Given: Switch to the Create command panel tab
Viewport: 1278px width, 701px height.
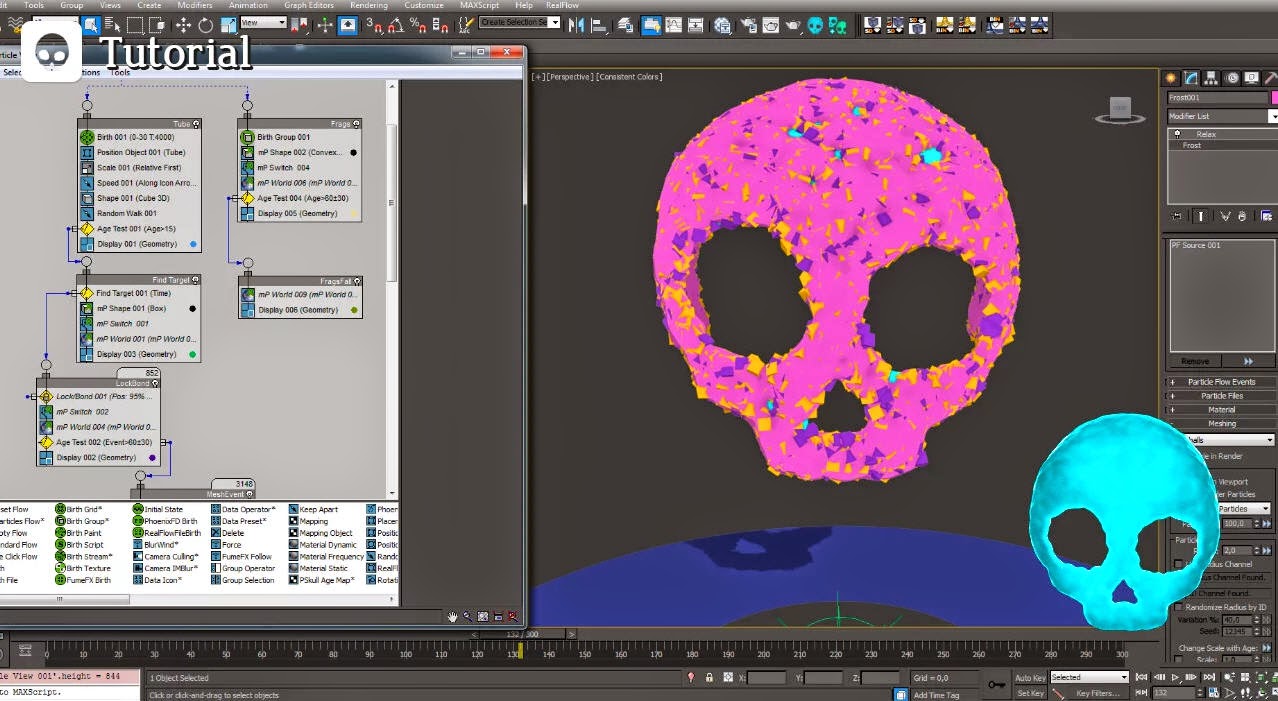Looking at the screenshot, I should point(1171,77).
